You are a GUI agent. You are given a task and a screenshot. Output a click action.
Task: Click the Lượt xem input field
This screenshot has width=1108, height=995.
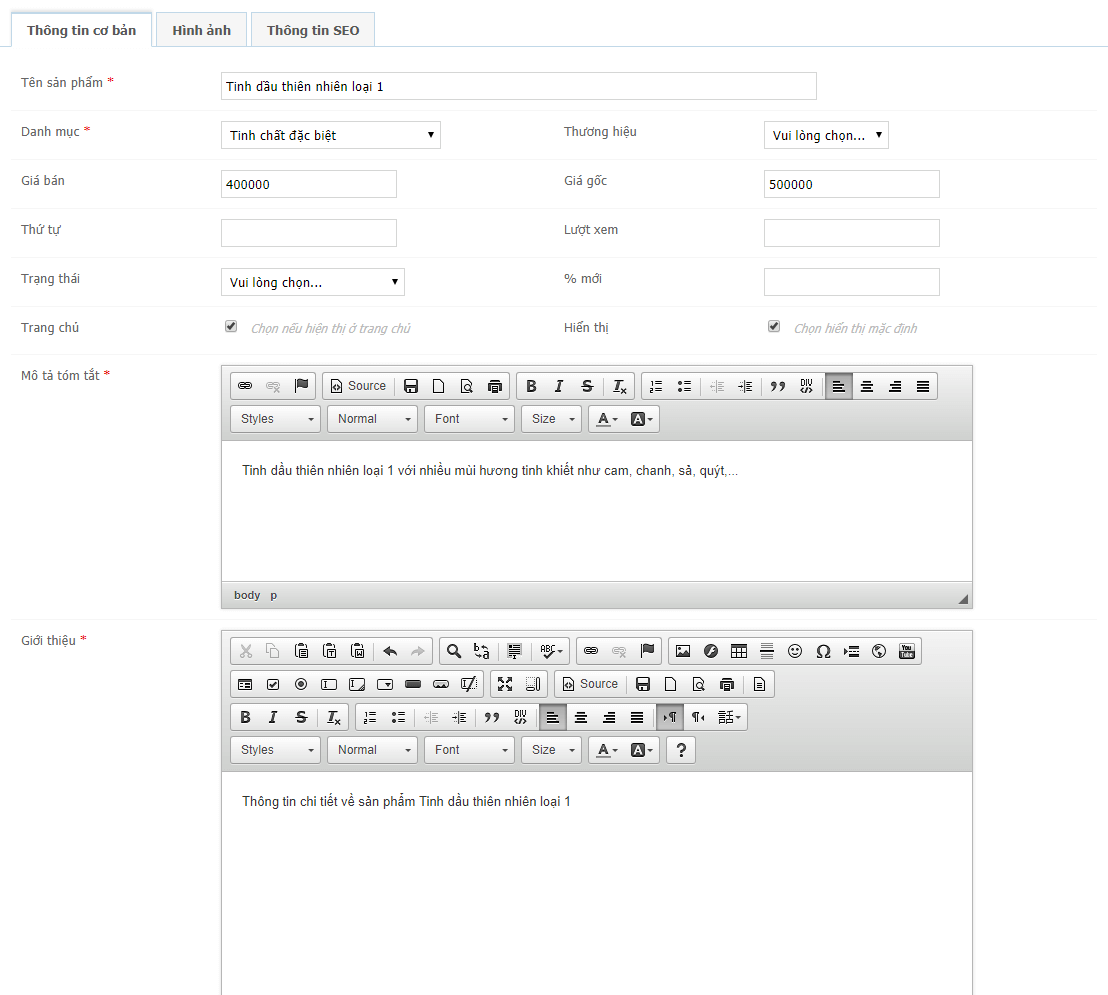click(x=851, y=233)
